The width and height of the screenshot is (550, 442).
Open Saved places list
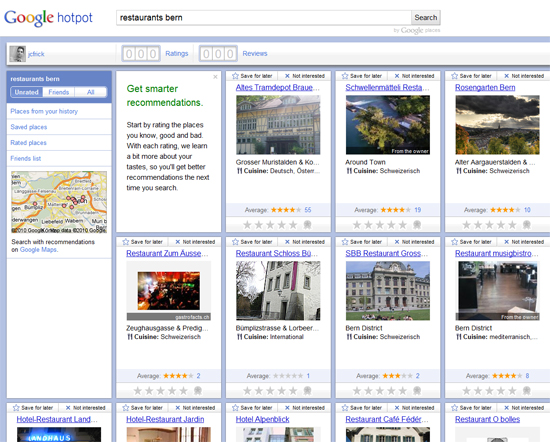coord(29,127)
